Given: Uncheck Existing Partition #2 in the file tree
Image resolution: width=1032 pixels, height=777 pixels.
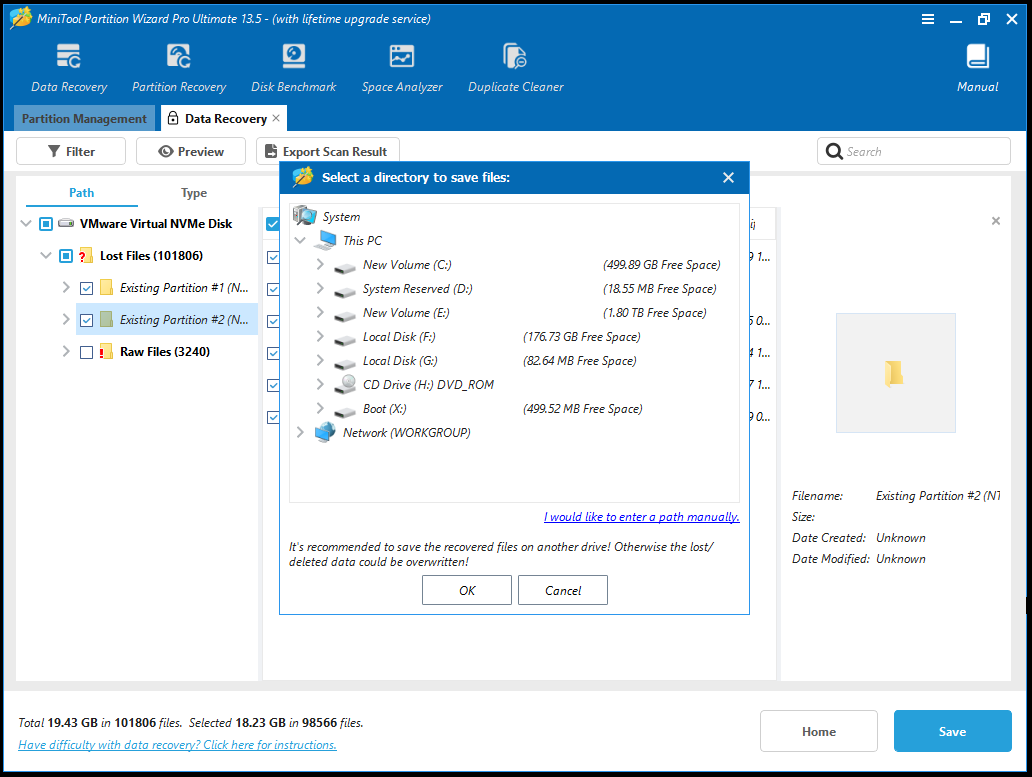Looking at the screenshot, I should click(x=85, y=320).
